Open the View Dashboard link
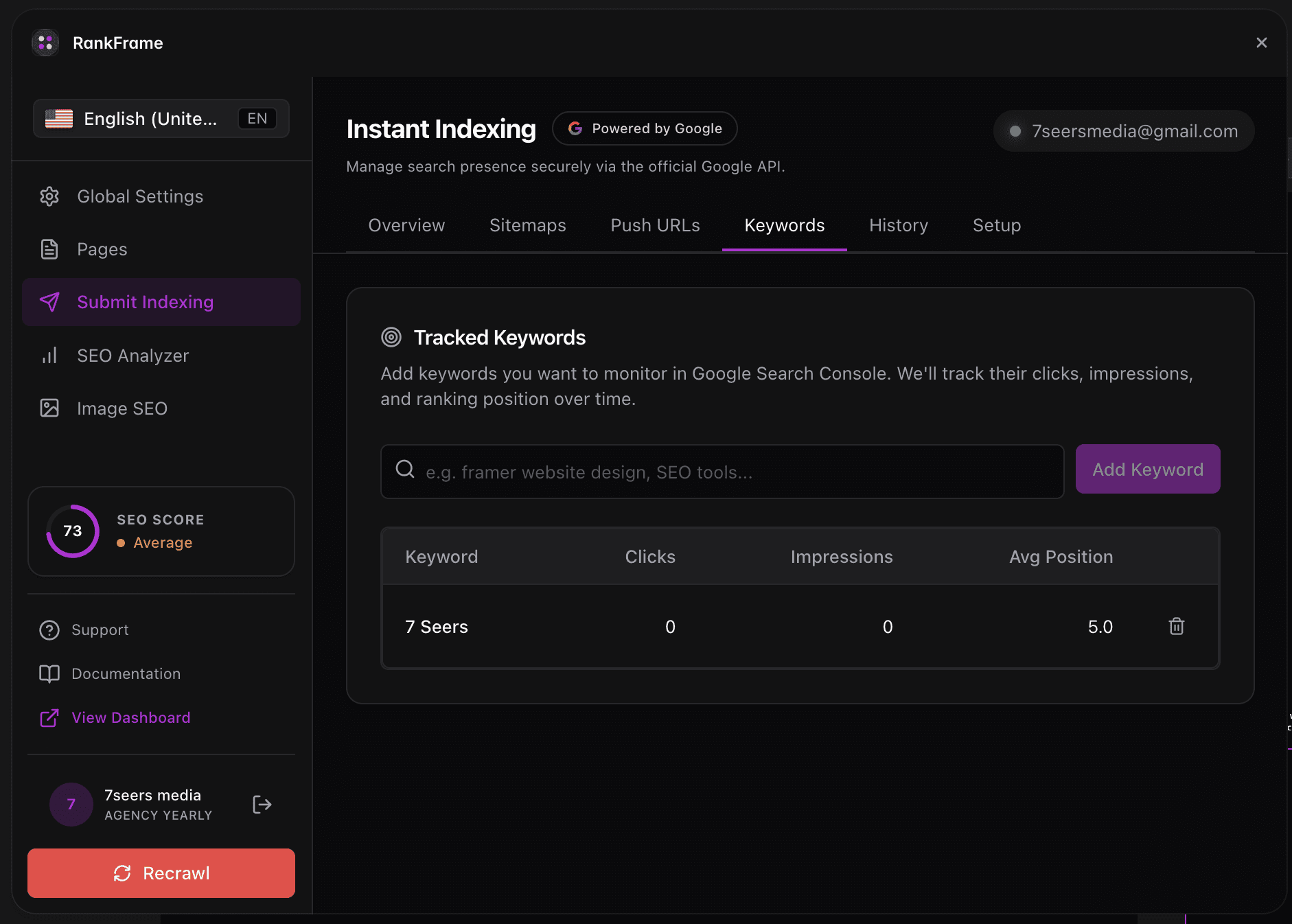 pyautogui.click(x=131, y=718)
